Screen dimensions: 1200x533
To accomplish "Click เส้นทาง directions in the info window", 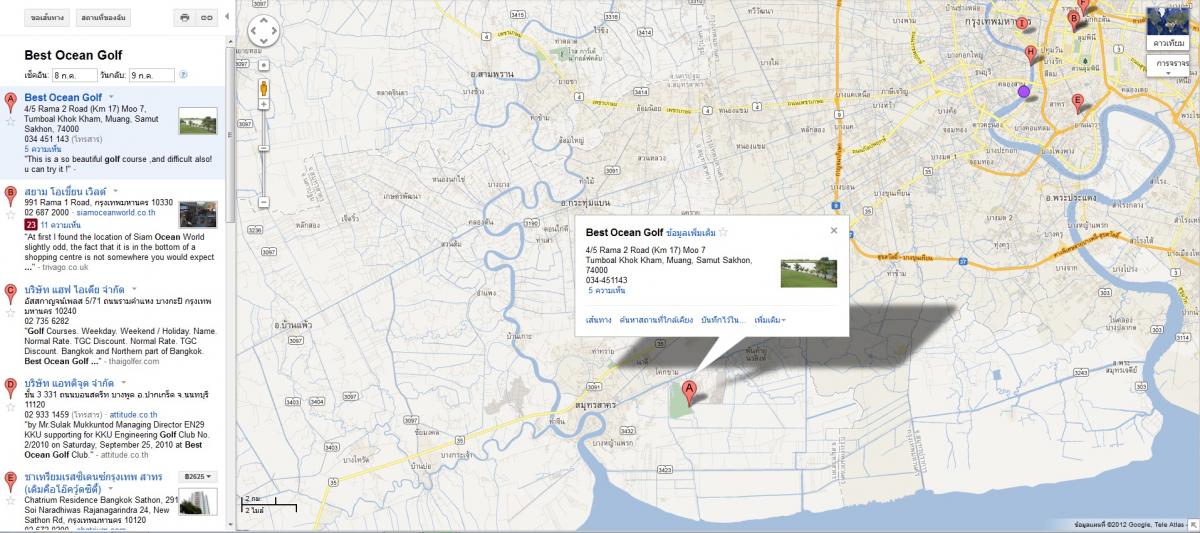I will 599,320.
